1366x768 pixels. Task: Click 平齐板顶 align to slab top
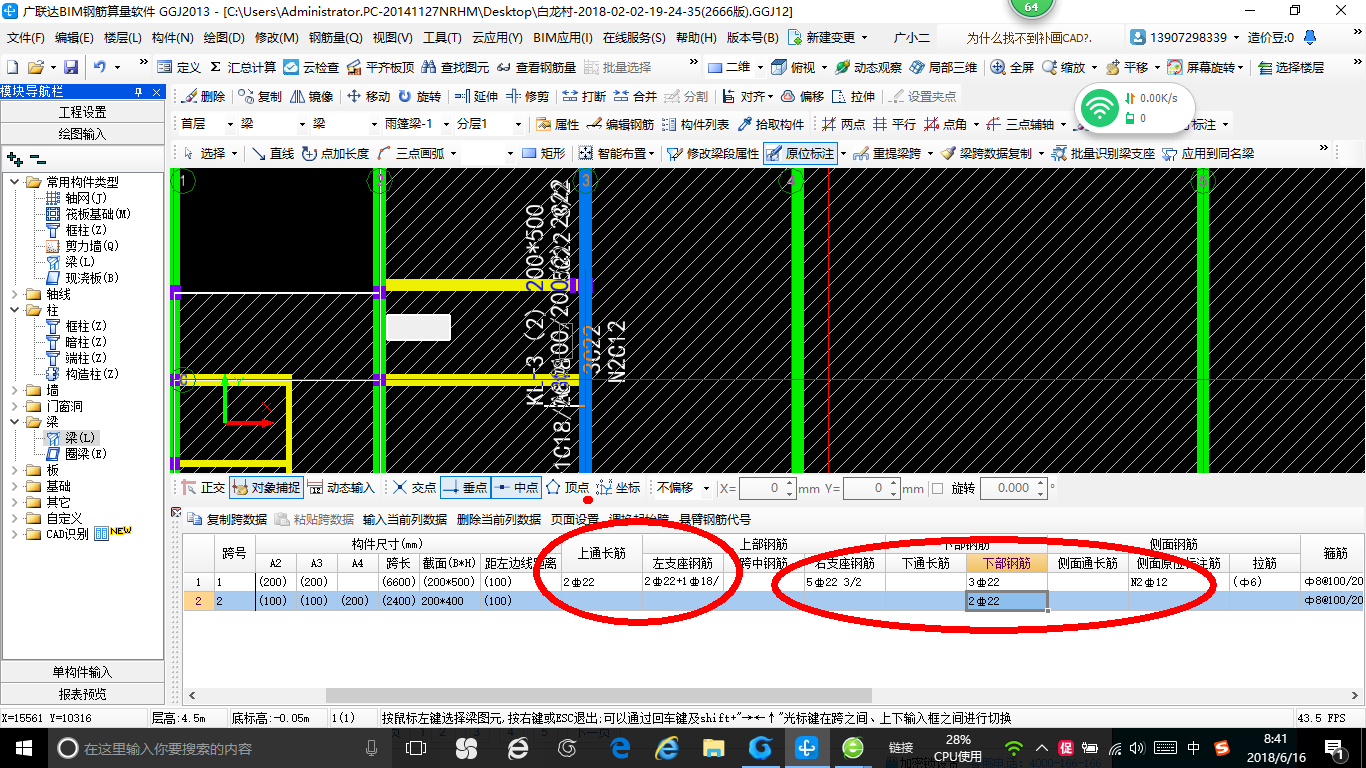click(x=380, y=67)
